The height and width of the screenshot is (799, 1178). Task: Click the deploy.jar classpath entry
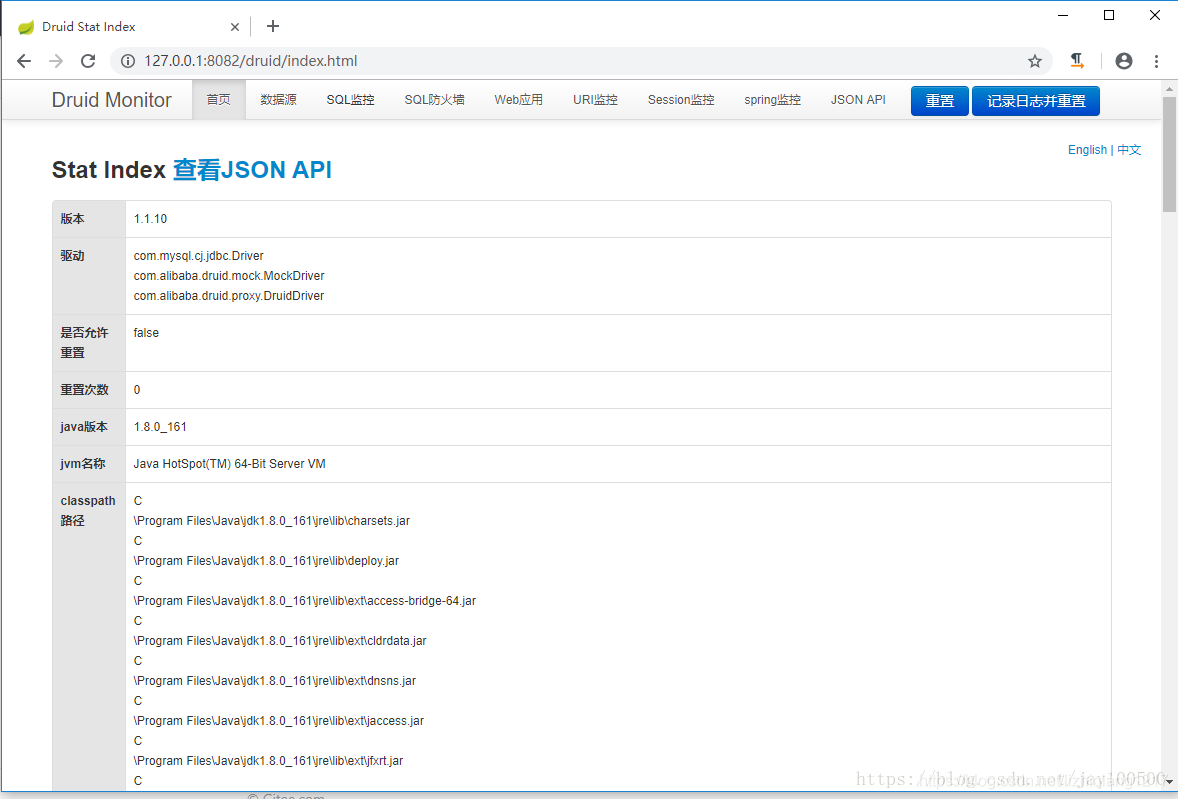(x=266, y=560)
